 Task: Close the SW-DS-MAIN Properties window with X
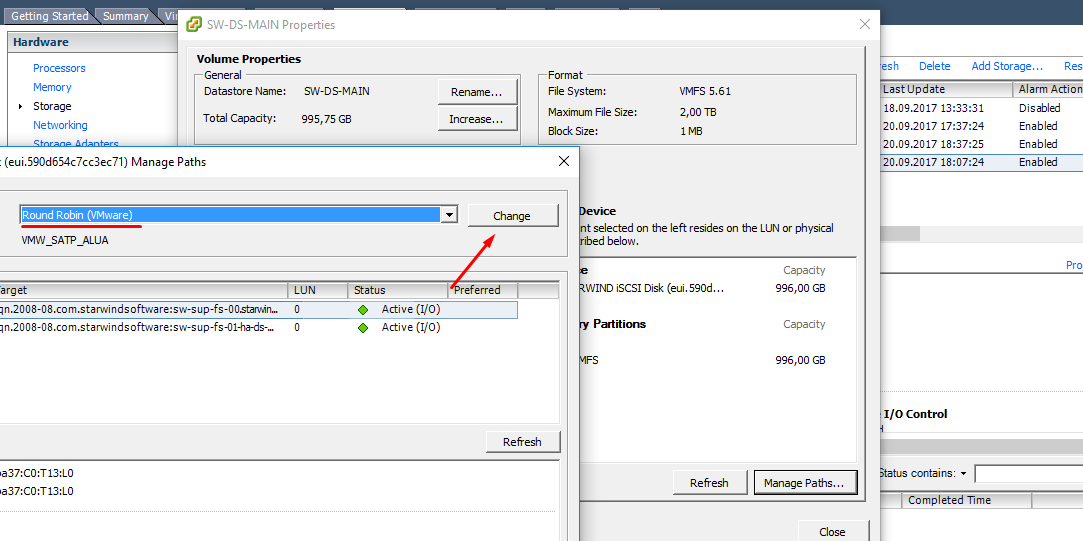(x=864, y=24)
